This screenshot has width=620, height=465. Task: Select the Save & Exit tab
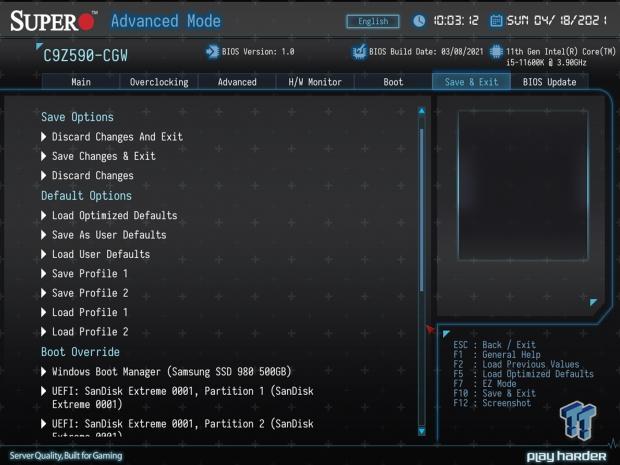[471, 82]
